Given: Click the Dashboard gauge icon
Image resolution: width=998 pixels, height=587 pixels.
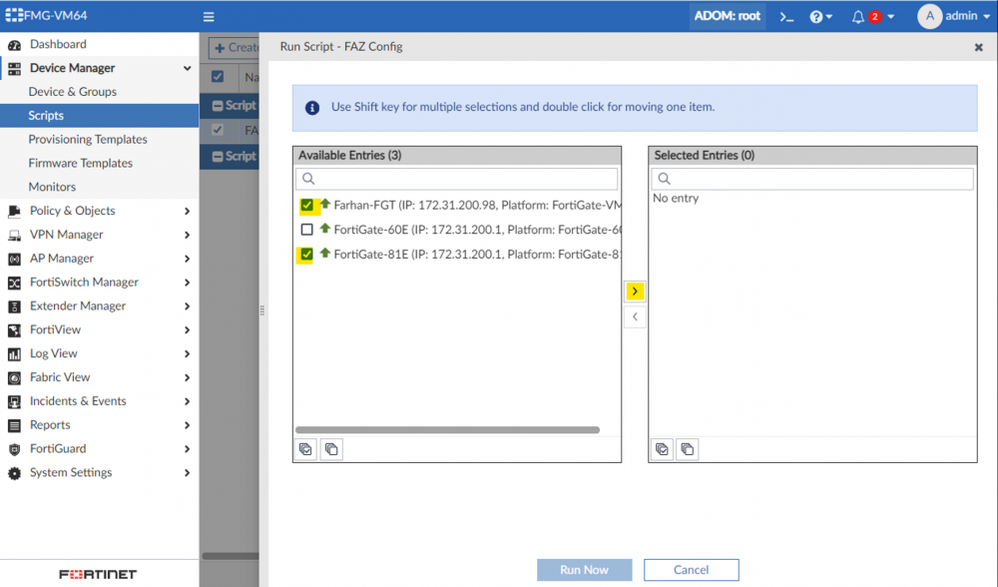Looking at the screenshot, I should [x=14, y=45].
